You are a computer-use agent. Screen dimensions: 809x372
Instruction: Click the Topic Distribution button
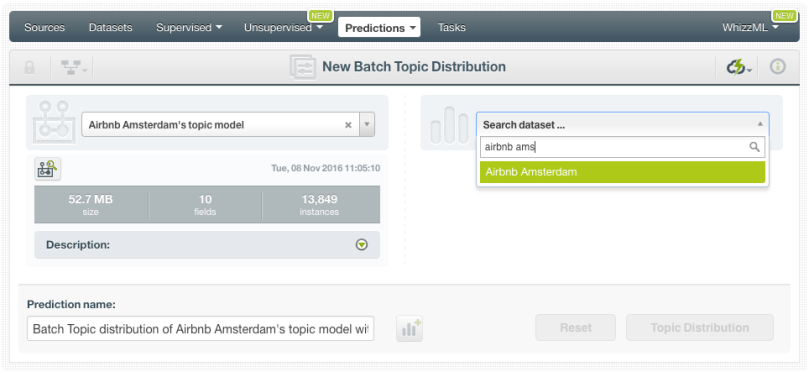(700, 328)
